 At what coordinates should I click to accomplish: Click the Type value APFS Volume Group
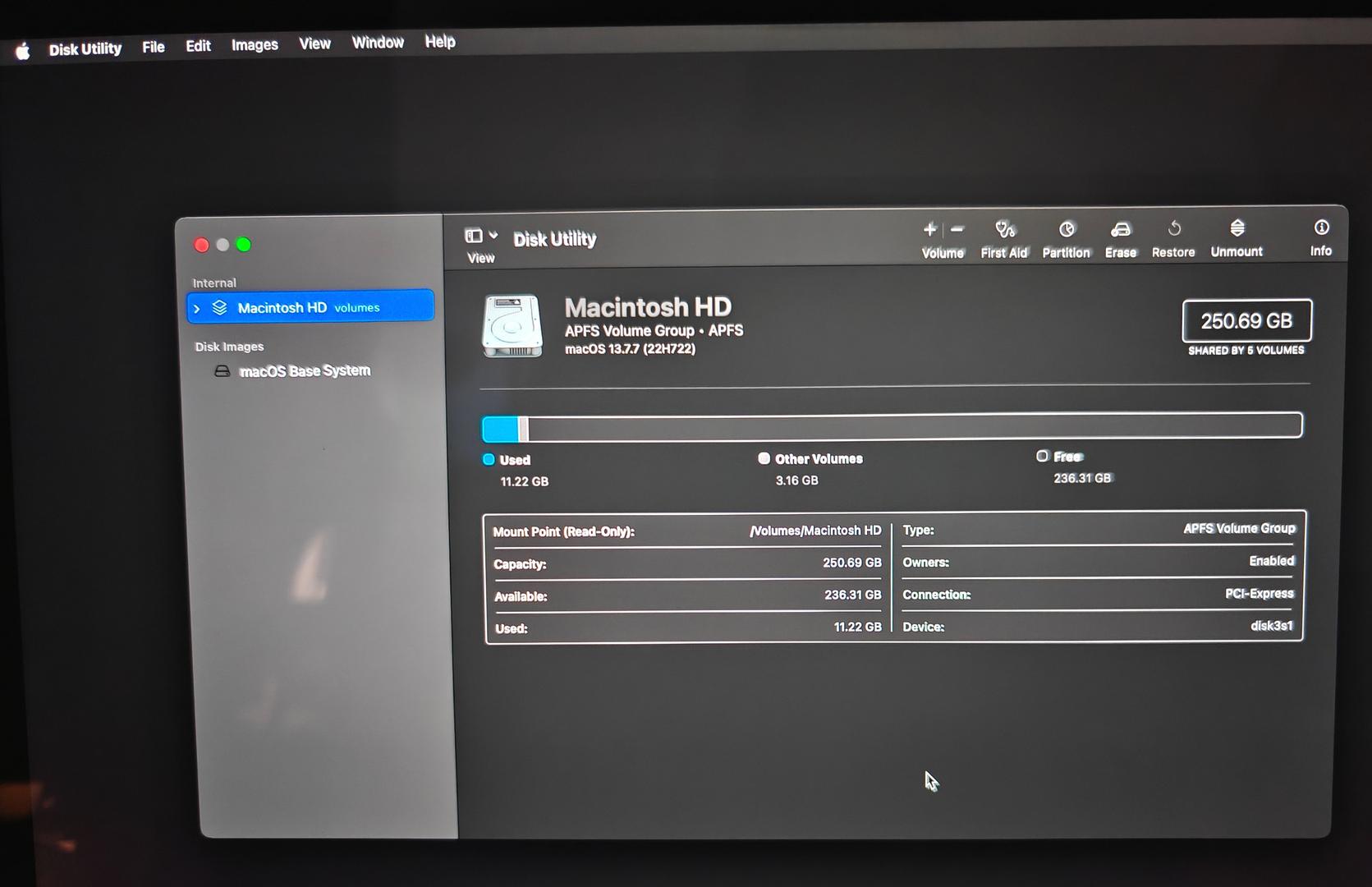click(x=1239, y=528)
